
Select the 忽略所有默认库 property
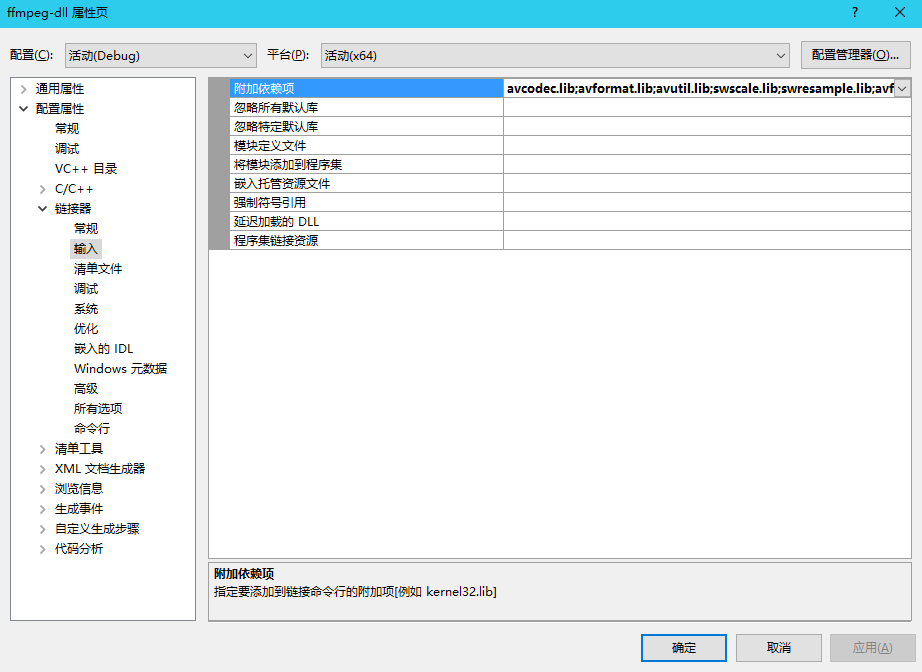coord(366,108)
